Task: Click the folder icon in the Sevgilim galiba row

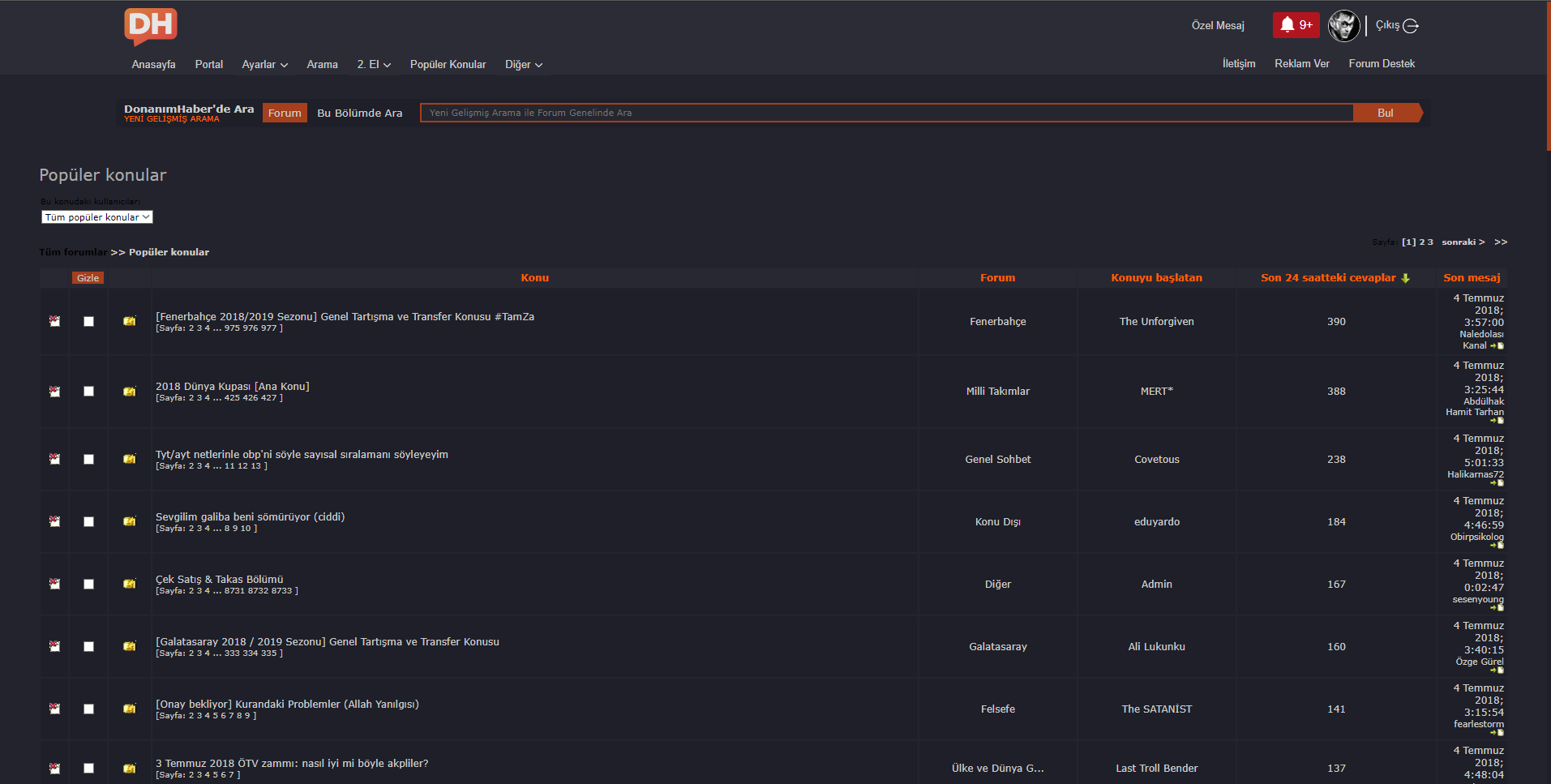Action: point(129,521)
